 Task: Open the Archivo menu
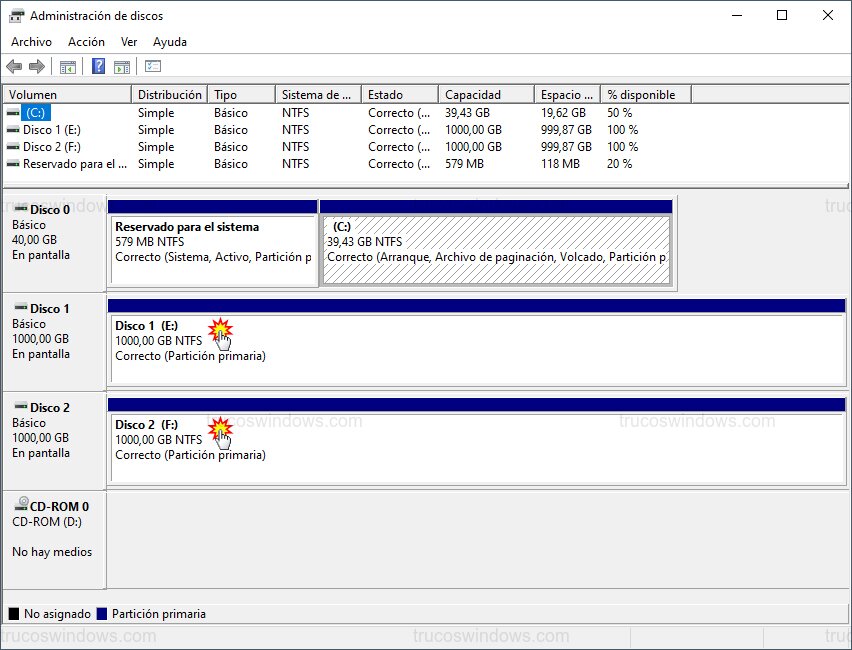31,42
